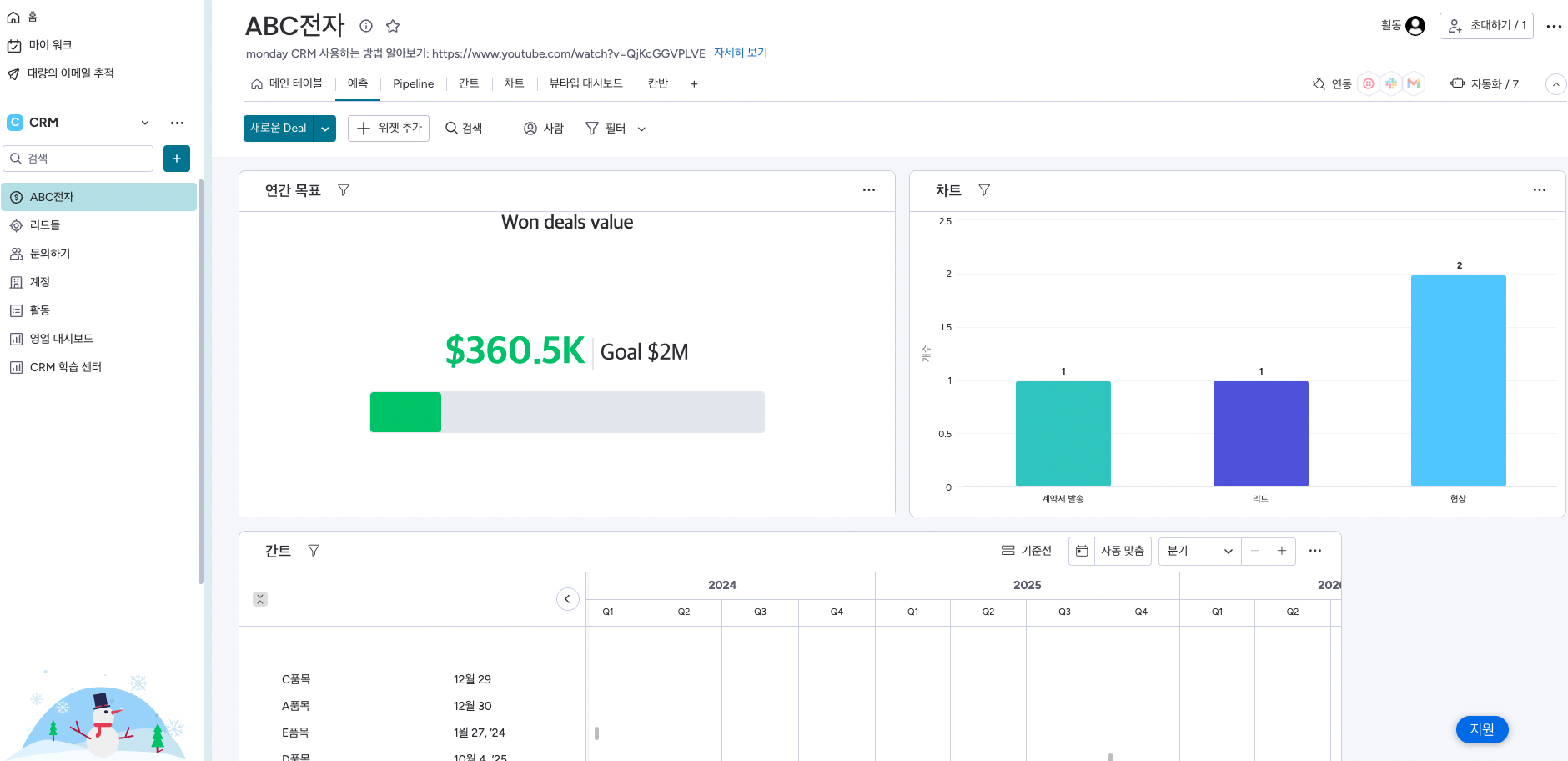Click the 위젯 추가 button
Image resolution: width=1568 pixels, height=761 pixels.
[389, 129]
